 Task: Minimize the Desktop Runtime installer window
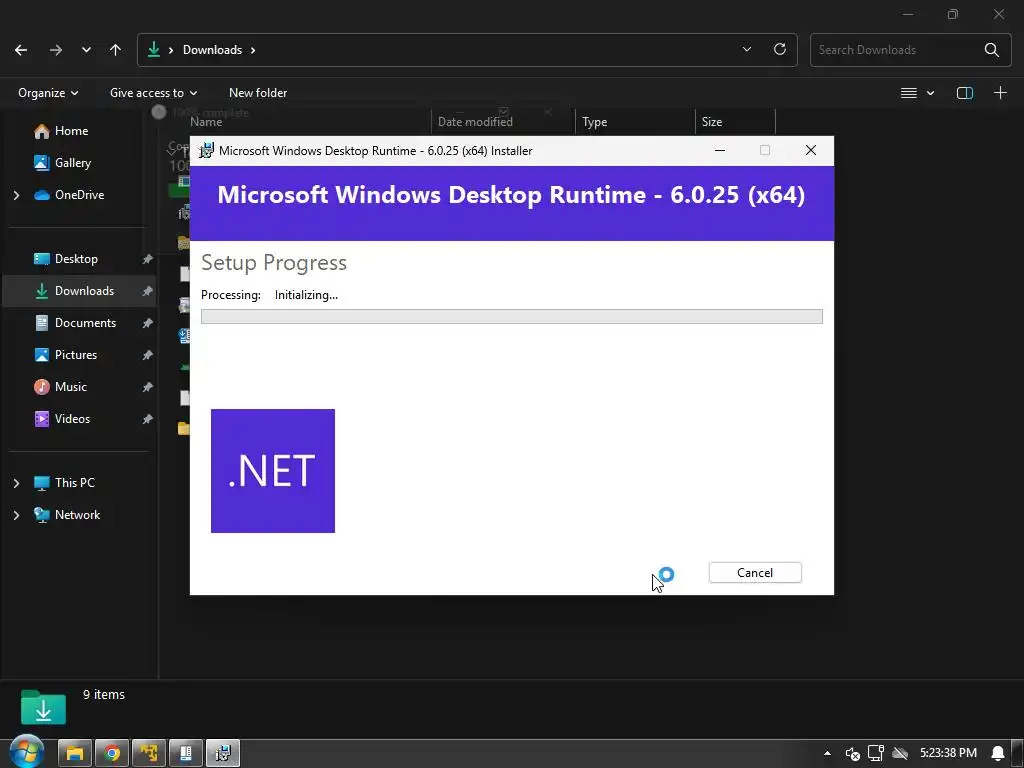[720, 150]
